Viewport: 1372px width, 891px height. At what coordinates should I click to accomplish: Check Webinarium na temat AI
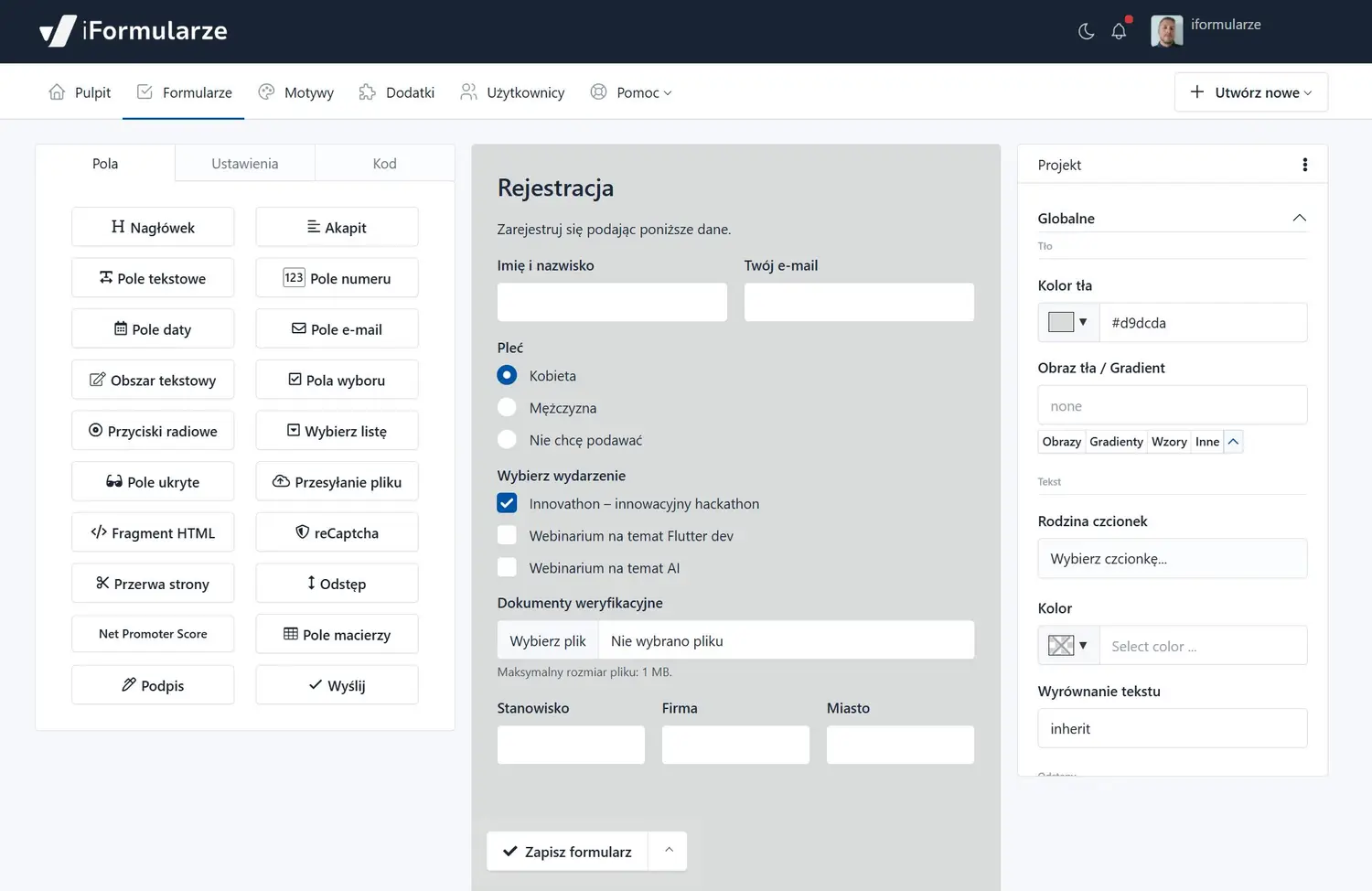pyautogui.click(x=507, y=568)
